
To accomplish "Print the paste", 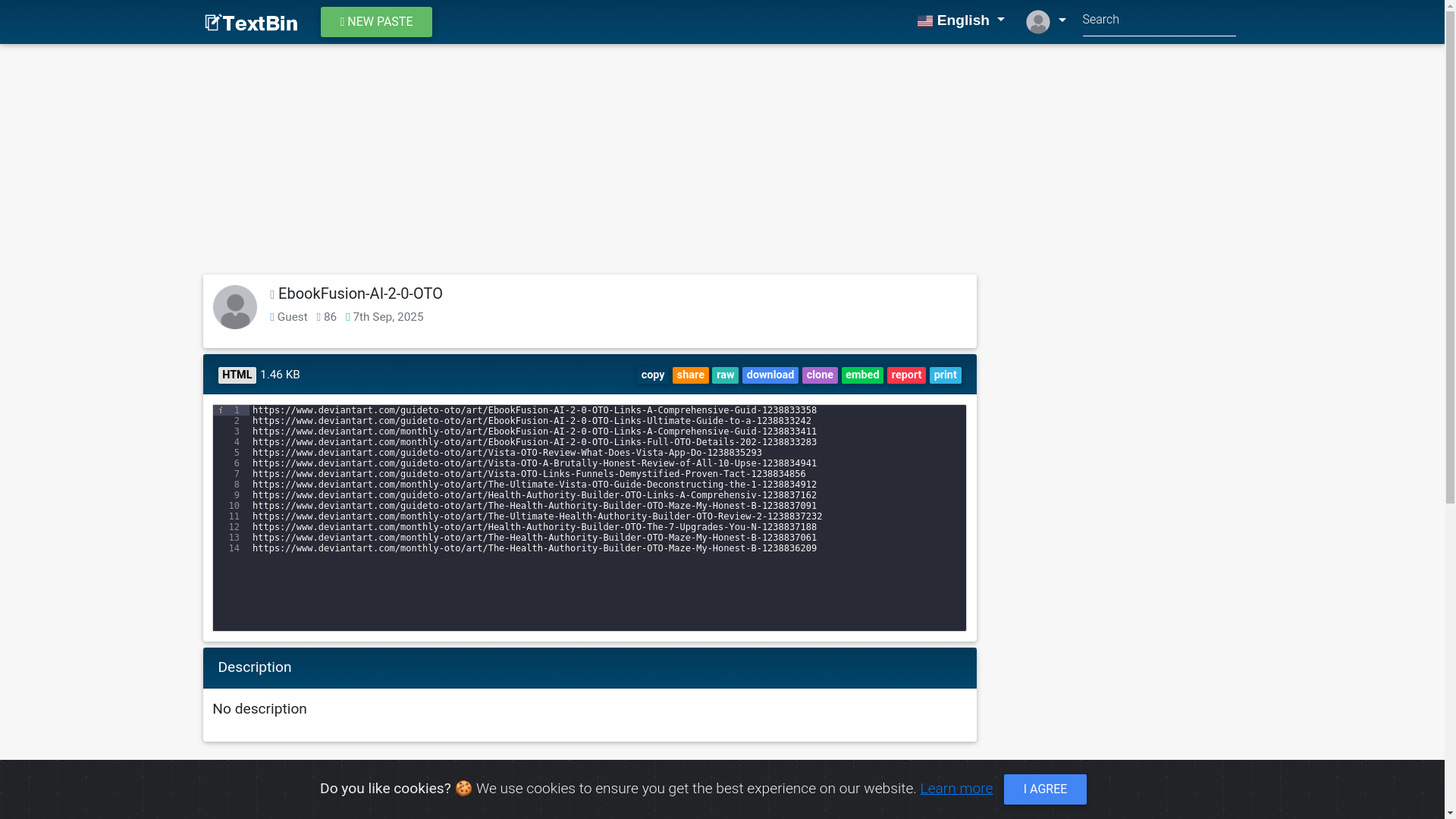I will coord(945,375).
